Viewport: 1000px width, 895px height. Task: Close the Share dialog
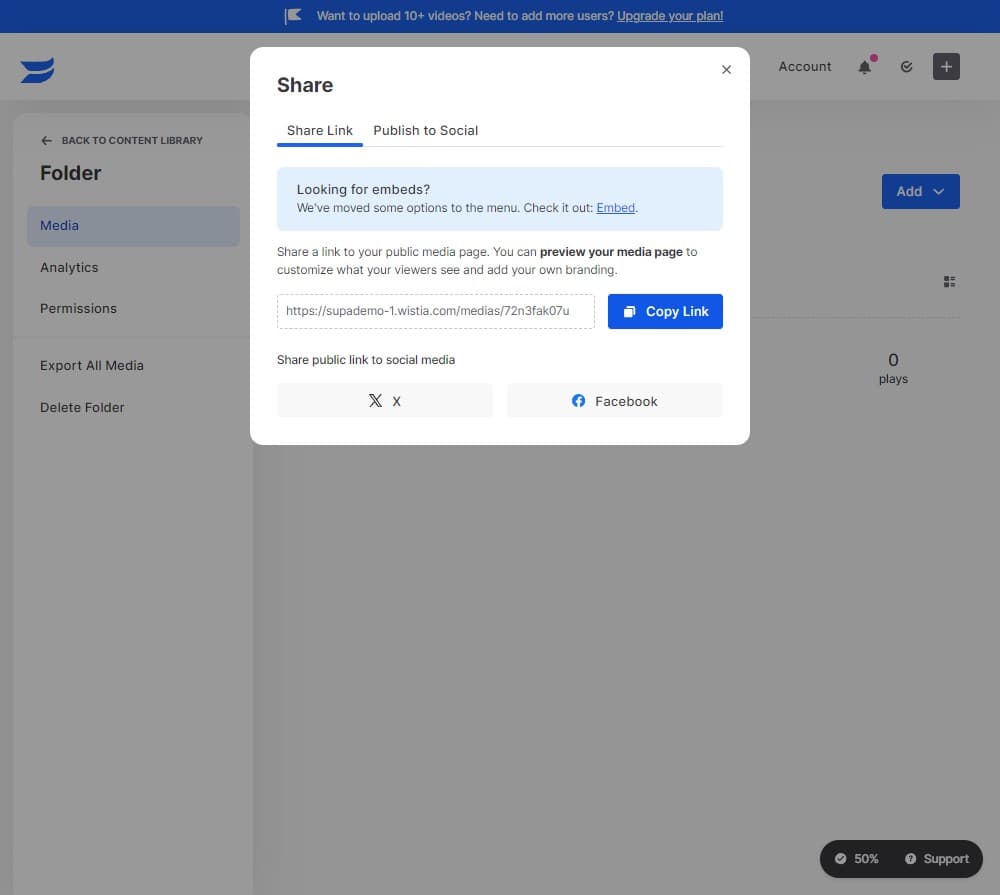click(726, 70)
